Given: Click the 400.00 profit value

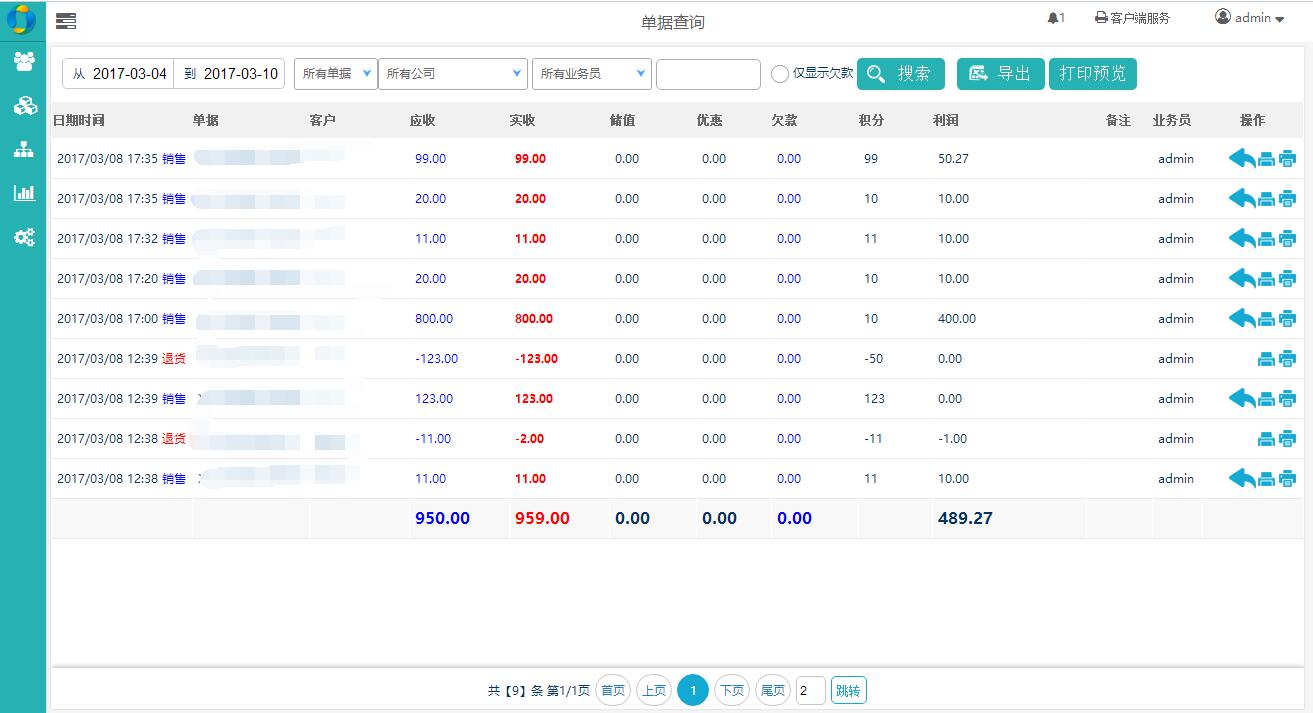Looking at the screenshot, I should 957,318.
